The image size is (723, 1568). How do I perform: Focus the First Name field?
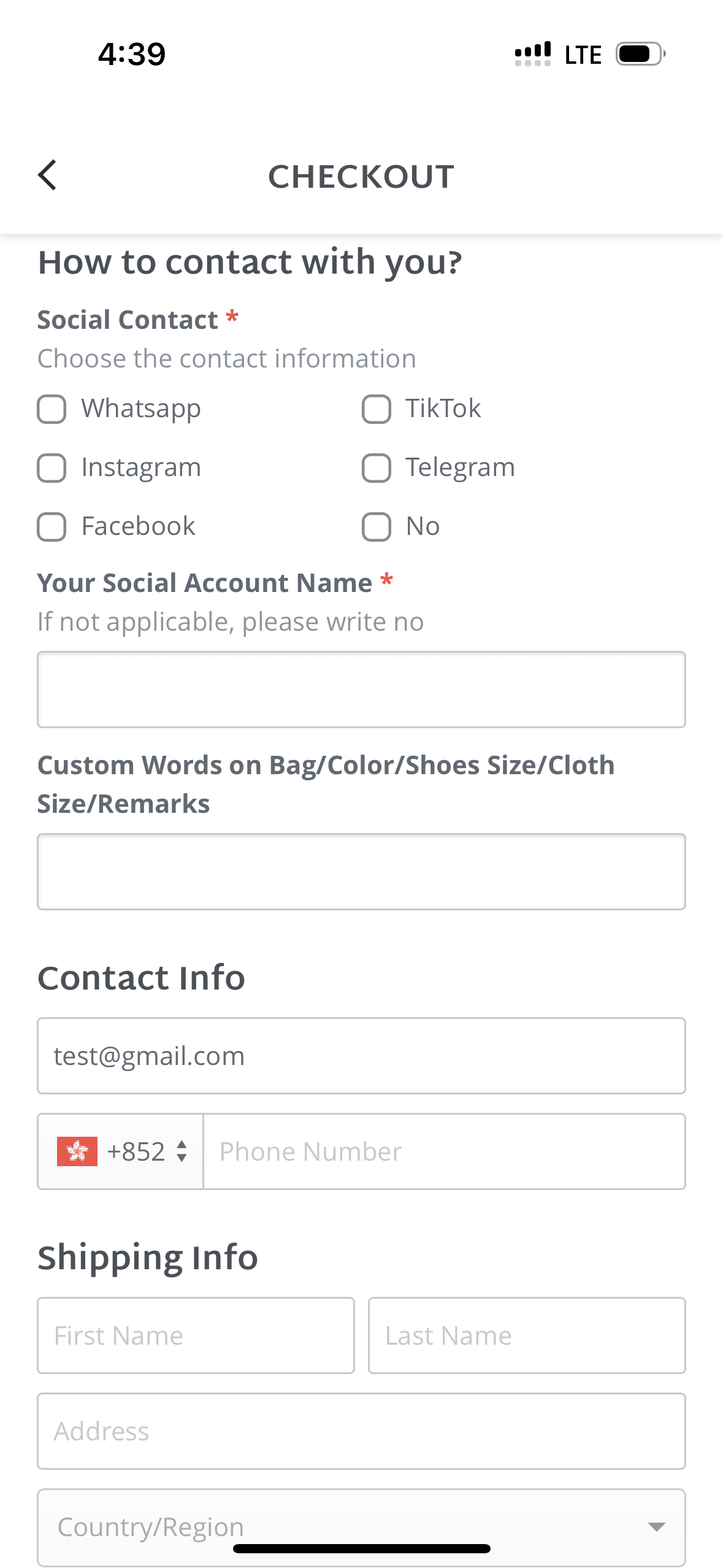tap(196, 1335)
